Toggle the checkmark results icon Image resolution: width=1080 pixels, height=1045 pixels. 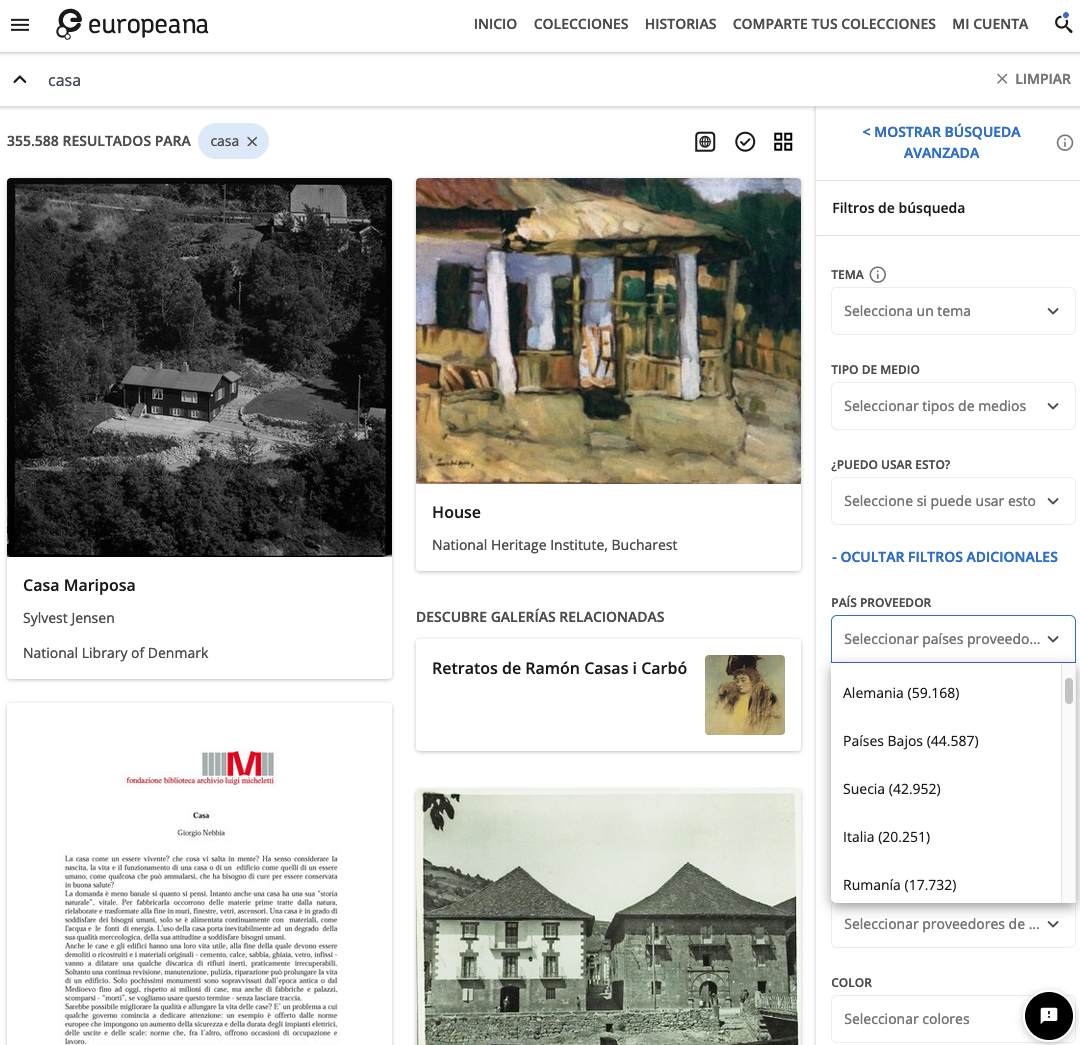coord(745,142)
